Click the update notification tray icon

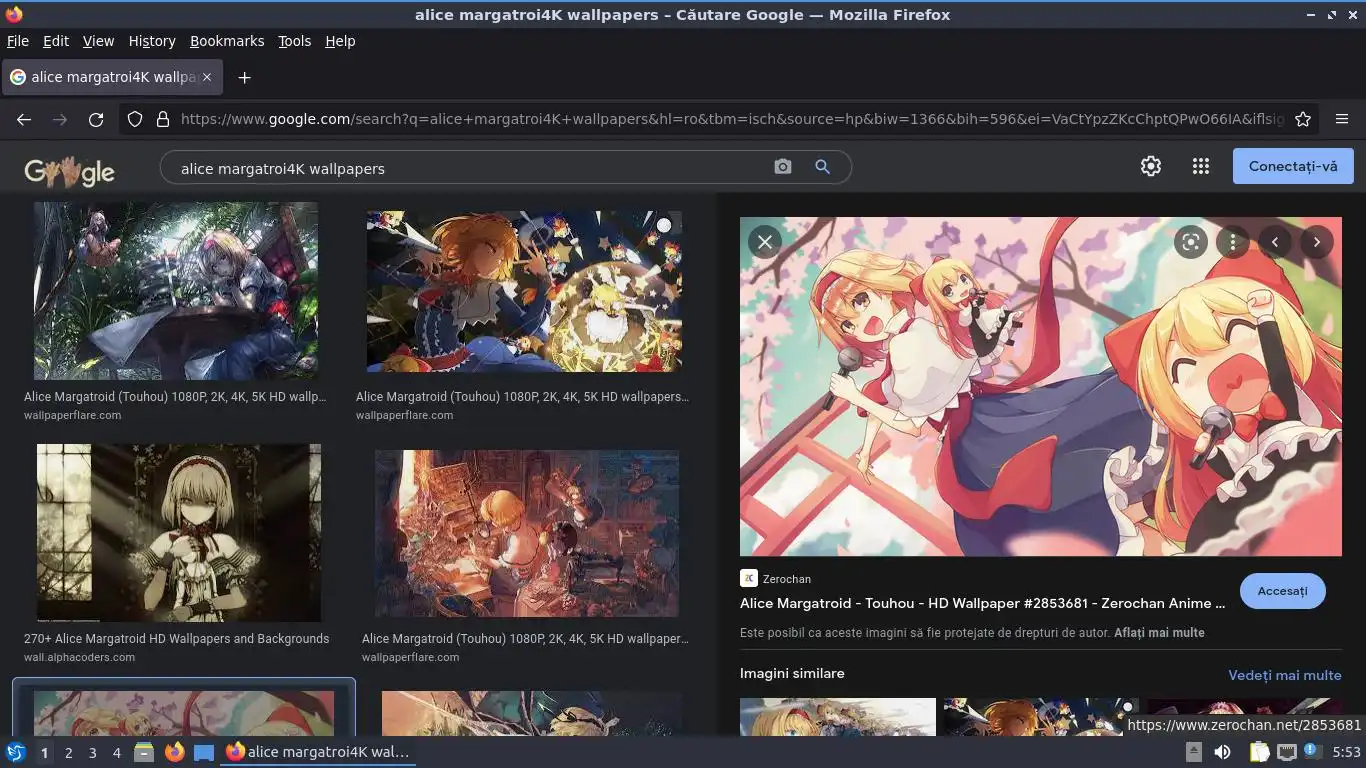1314,752
